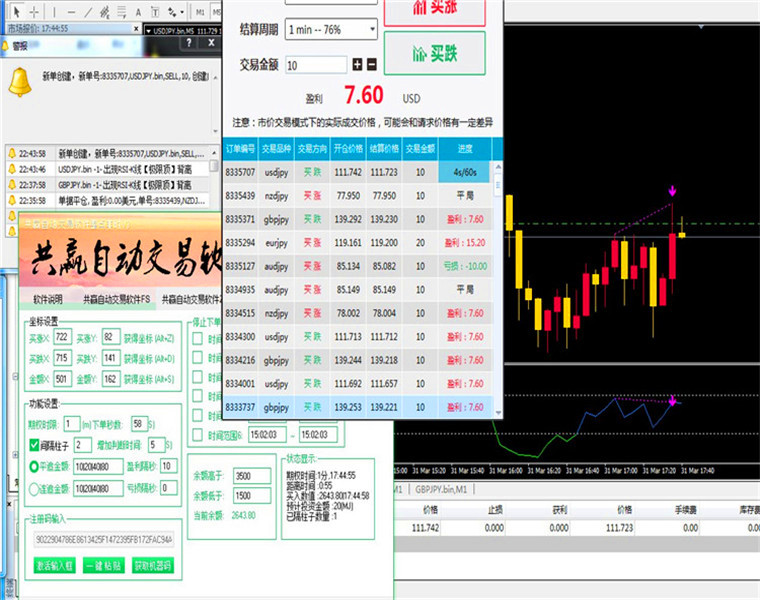Enable the 时间范围6 checkbox

[197, 435]
